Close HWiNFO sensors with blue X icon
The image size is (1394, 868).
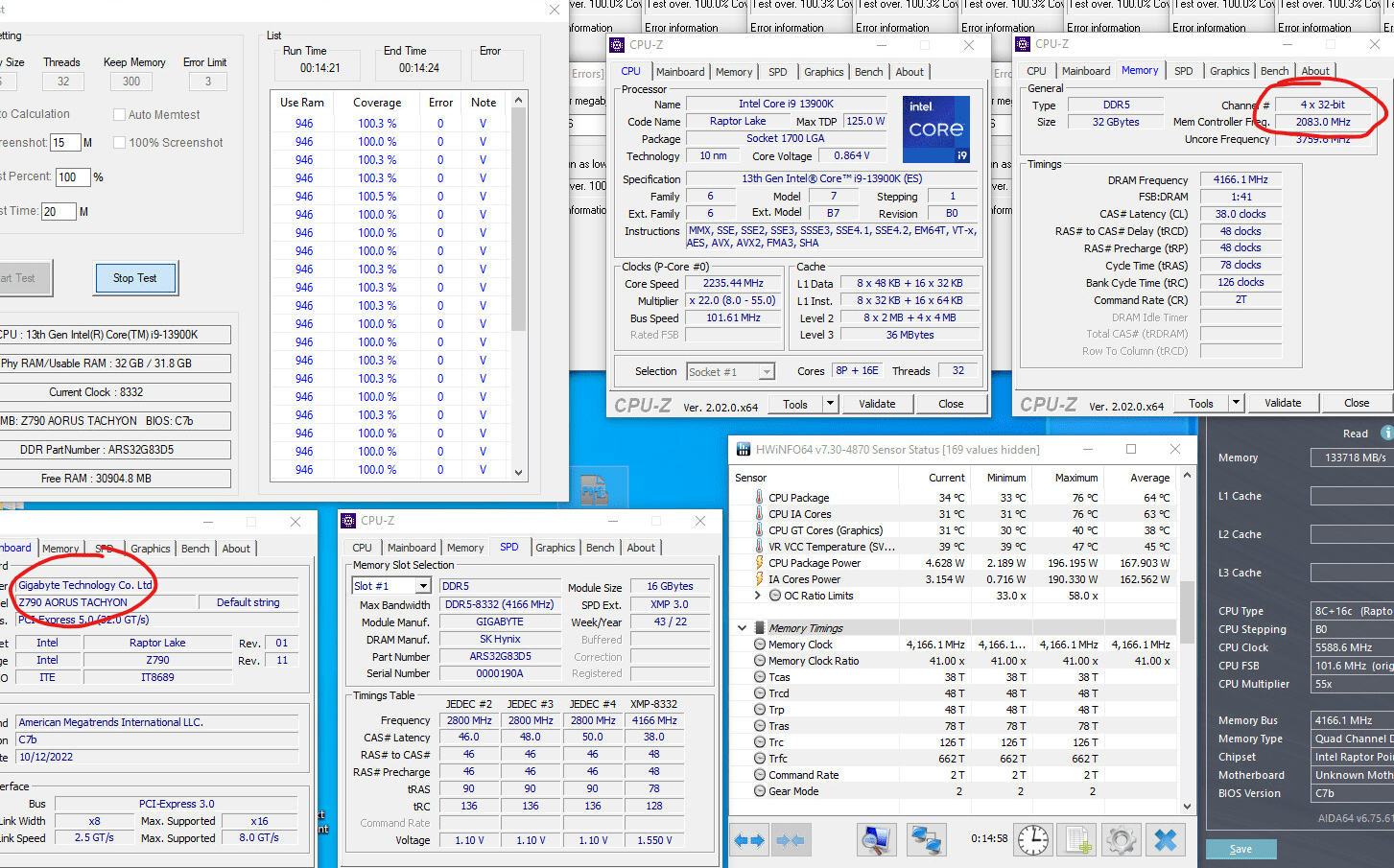(x=1166, y=840)
